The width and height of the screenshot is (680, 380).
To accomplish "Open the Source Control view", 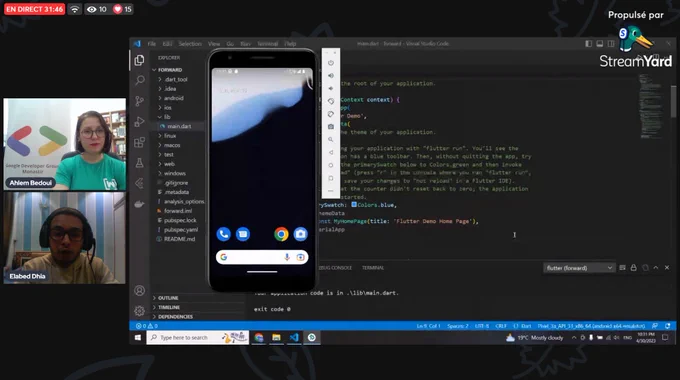I will coord(139,101).
